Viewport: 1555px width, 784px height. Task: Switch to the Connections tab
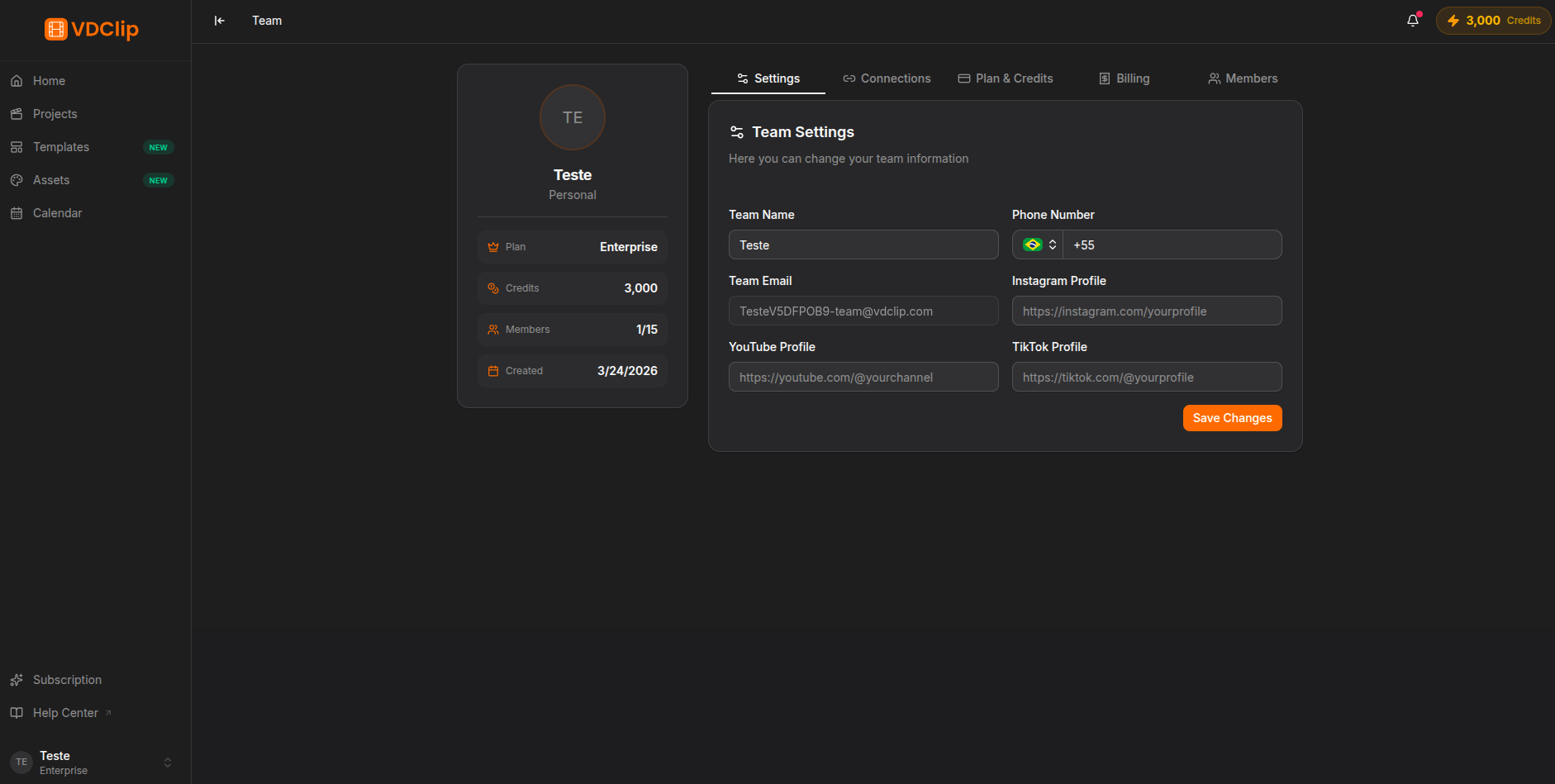[887, 78]
